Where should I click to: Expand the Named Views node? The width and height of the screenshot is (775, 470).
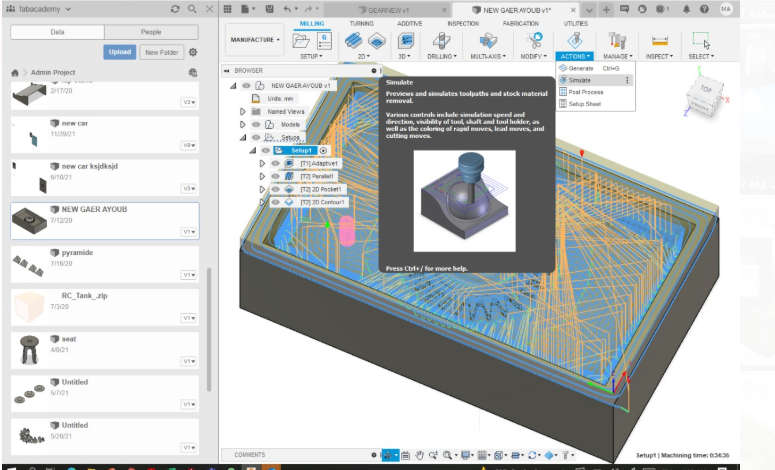pos(243,112)
